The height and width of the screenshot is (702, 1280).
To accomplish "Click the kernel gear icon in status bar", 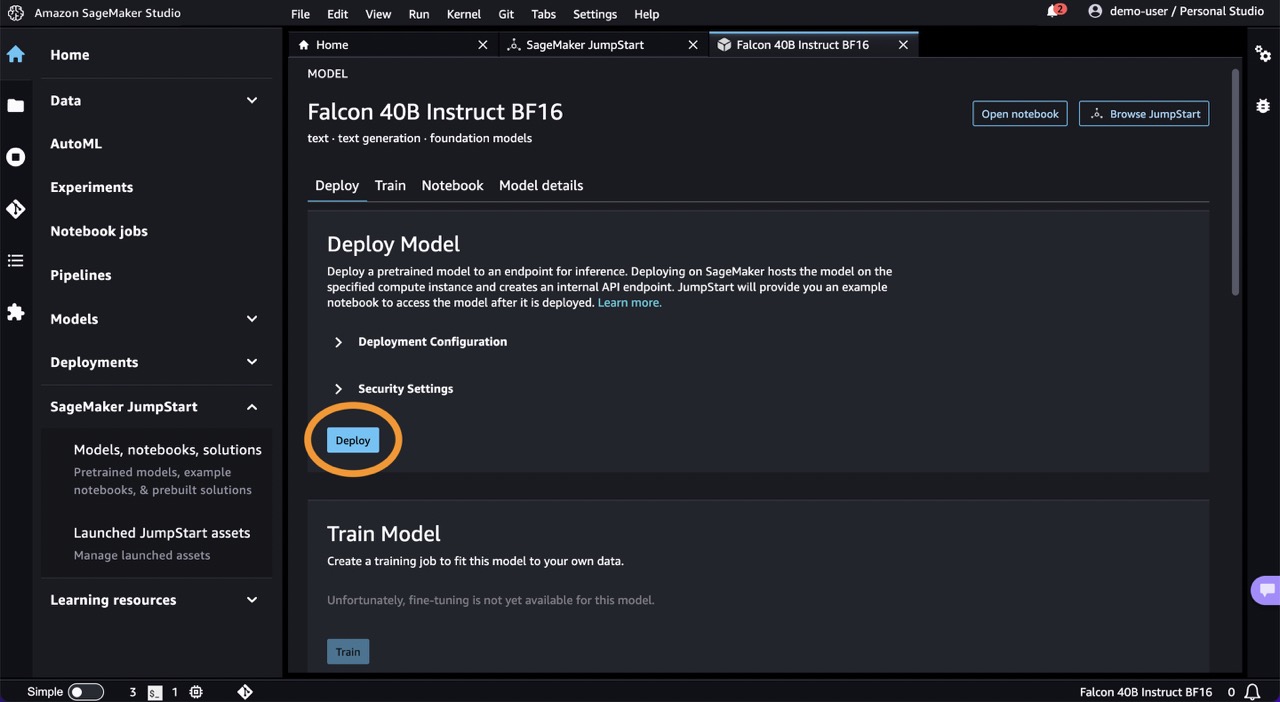I will (196, 692).
